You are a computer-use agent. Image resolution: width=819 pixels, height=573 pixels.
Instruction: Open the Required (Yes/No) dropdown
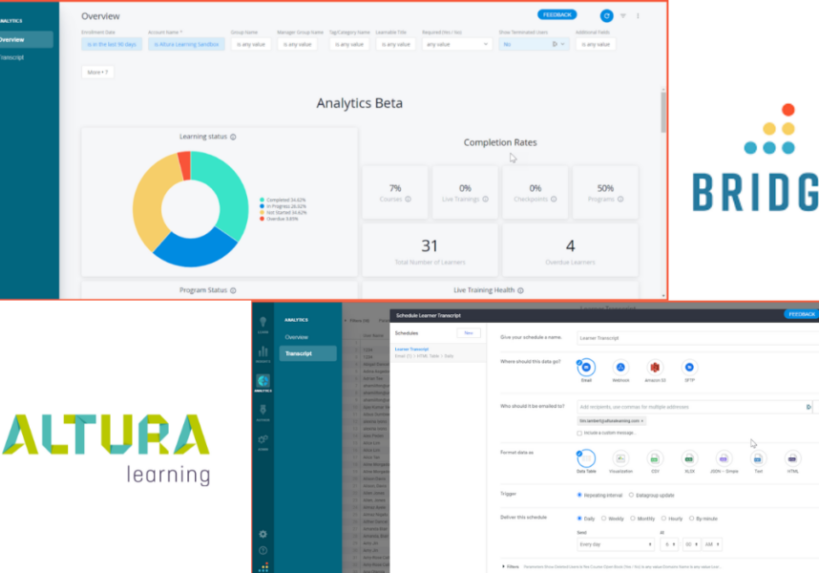pyautogui.click(x=457, y=44)
